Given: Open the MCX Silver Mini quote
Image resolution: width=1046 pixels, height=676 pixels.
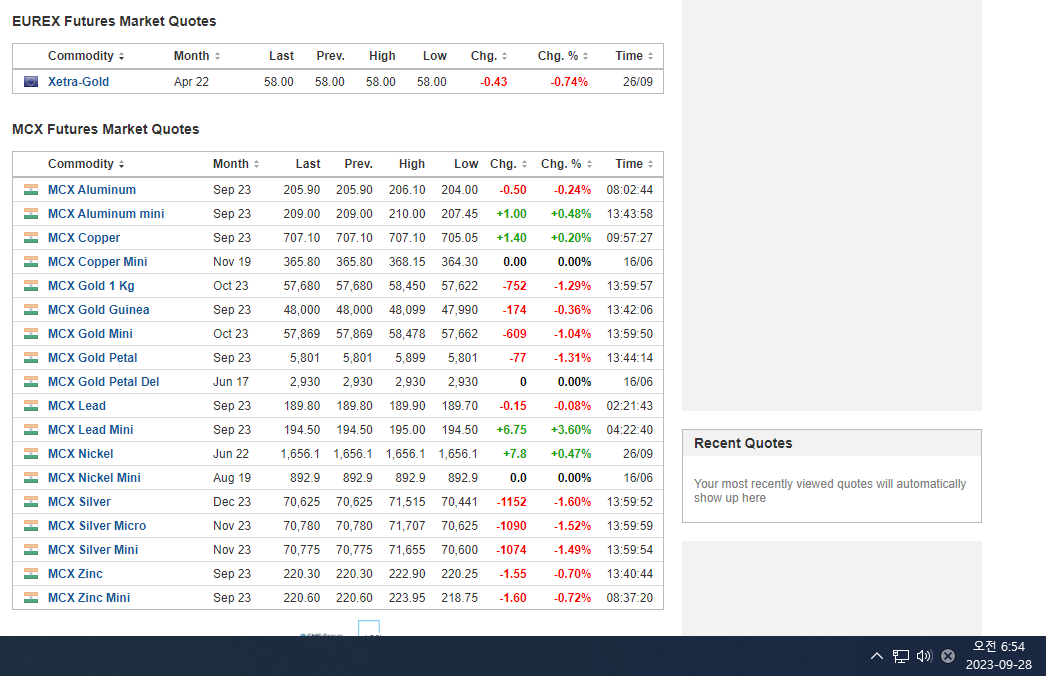Looking at the screenshot, I should click(x=93, y=550).
